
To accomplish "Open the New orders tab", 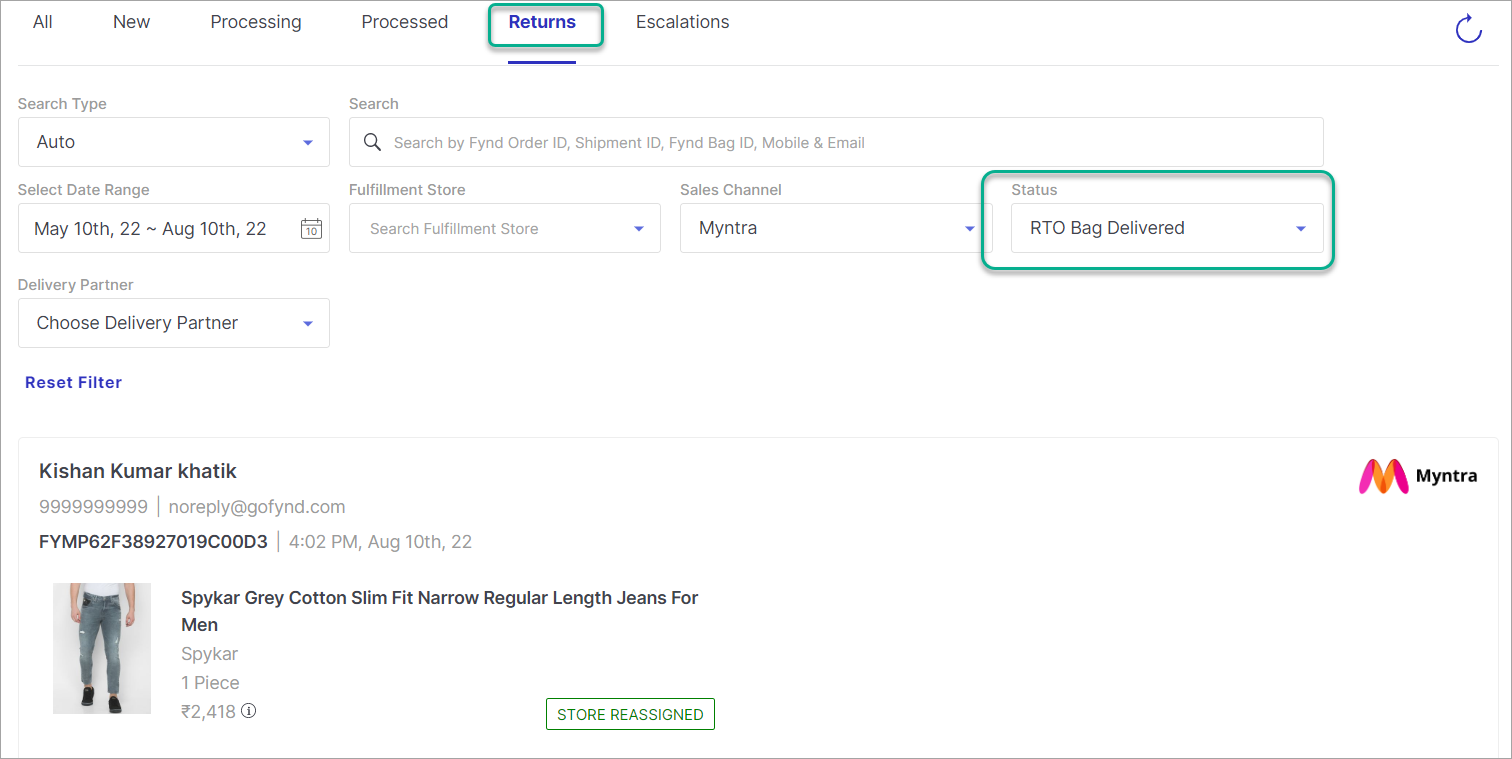I will 131,21.
